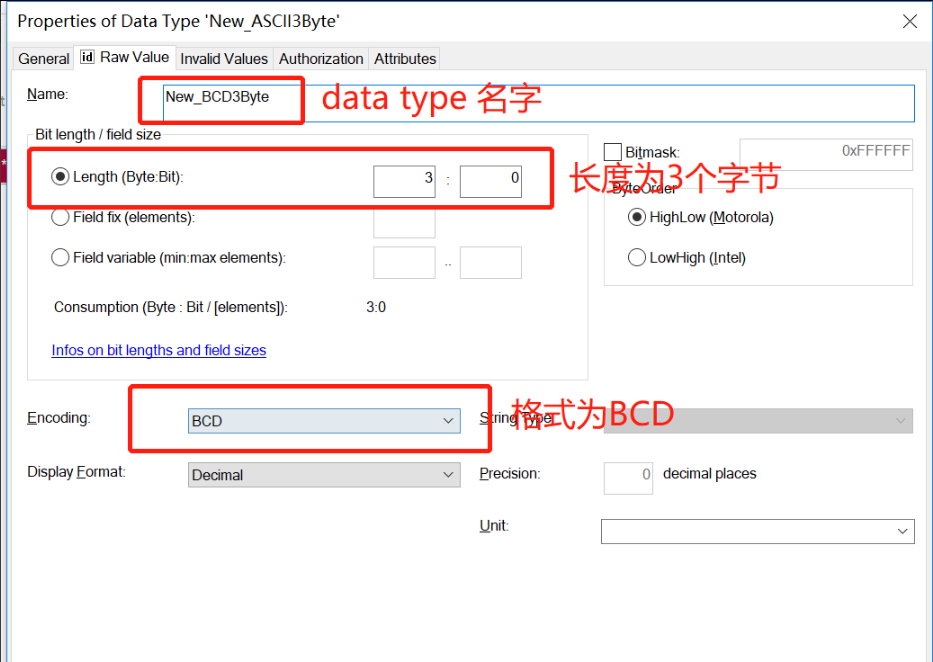This screenshot has width=933, height=662.
Task: Choose the Field fix (elements) option
Action: coord(60,217)
